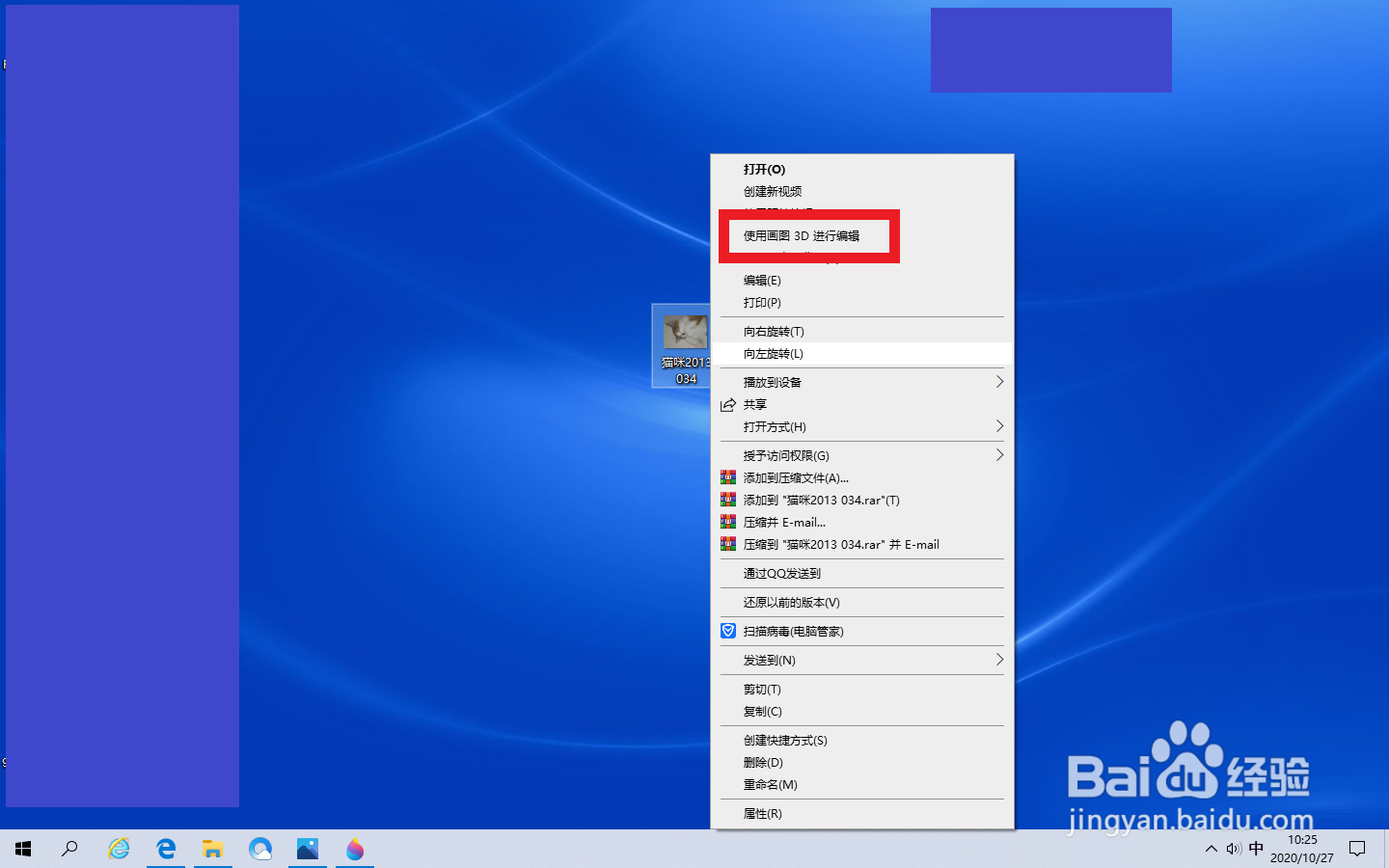Screen dimensions: 1389x868
Task: Expand the 播放到设备 submenu arrow
Action: click(999, 383)
